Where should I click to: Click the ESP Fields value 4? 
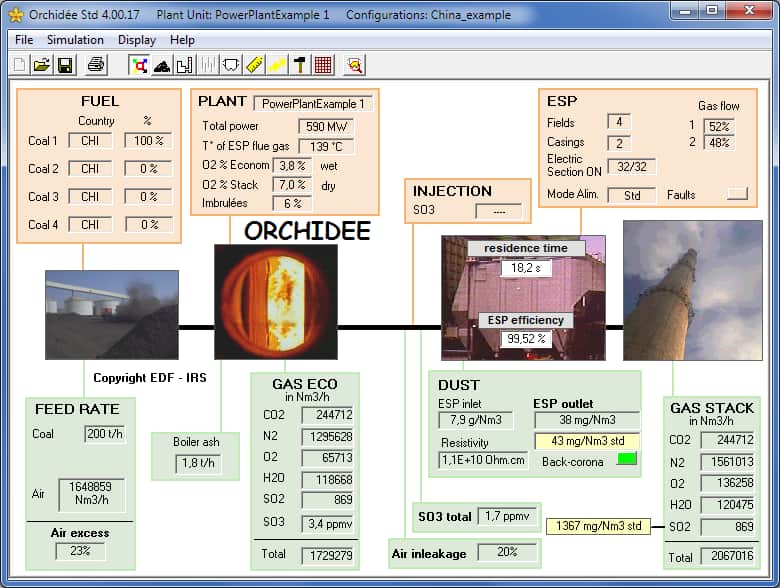pos(619,121)
